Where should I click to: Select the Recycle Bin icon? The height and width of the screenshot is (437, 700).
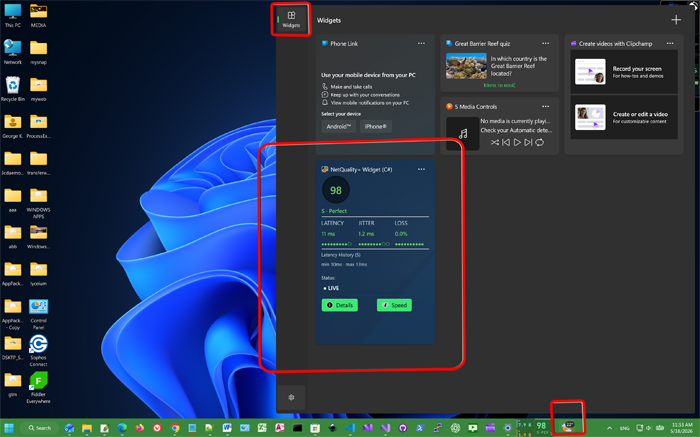pyautogui.click(x=12, y=89)
